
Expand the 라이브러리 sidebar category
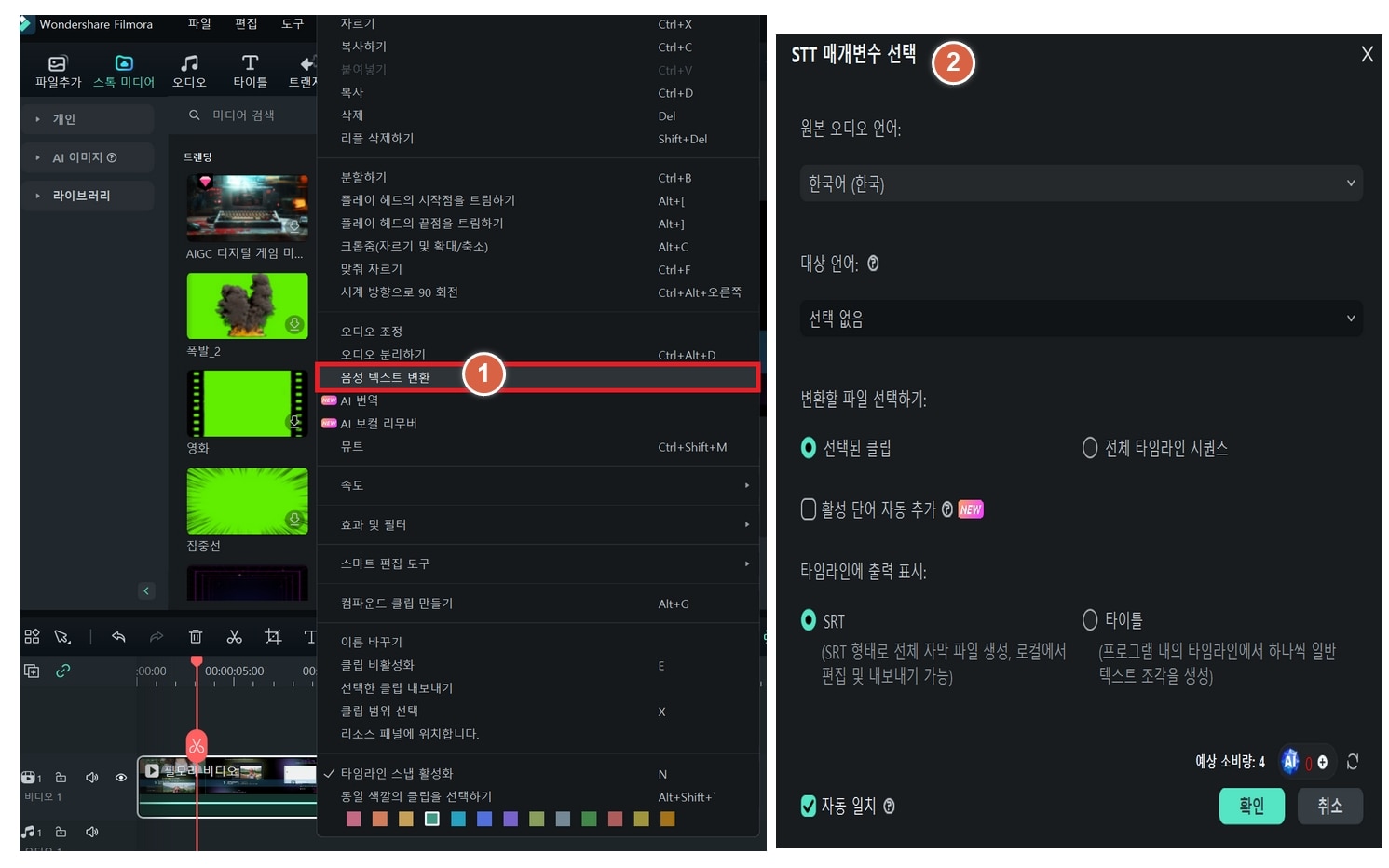point(89,196)
